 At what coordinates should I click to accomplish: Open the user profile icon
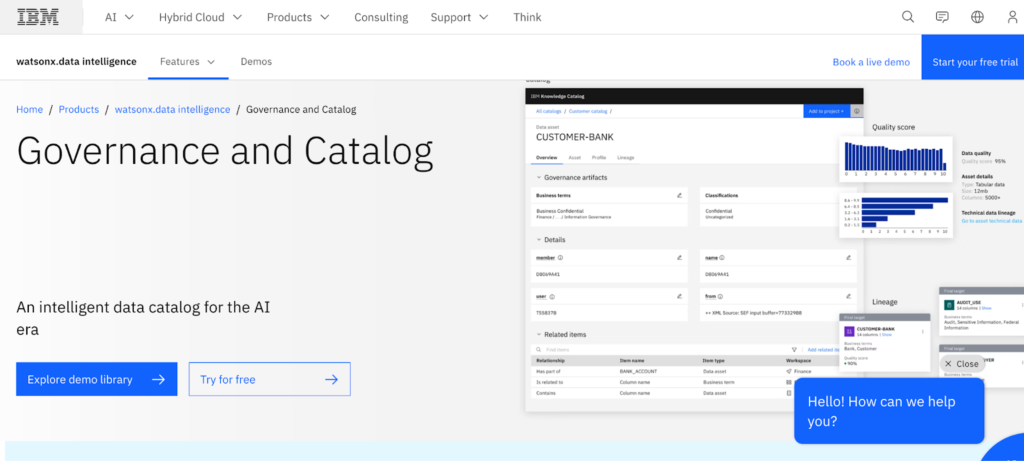click(1012, 17)
